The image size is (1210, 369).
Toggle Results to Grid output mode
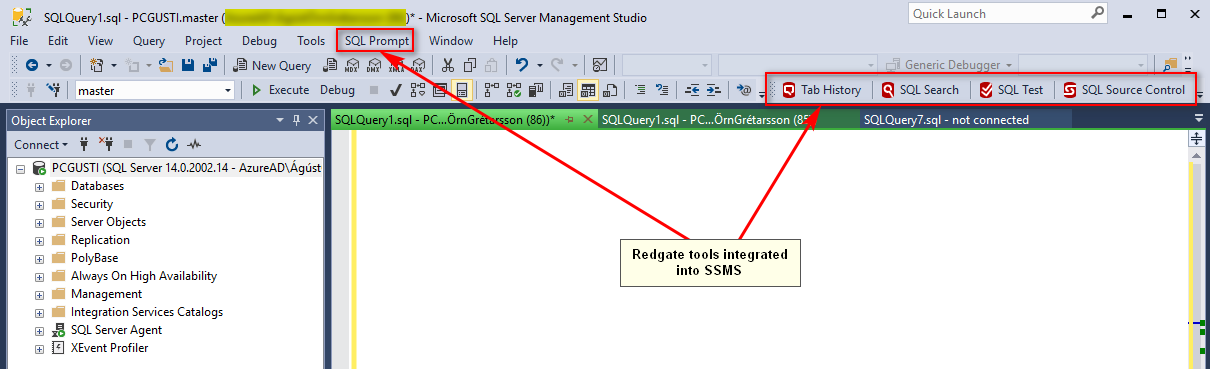tap(587, 90)
